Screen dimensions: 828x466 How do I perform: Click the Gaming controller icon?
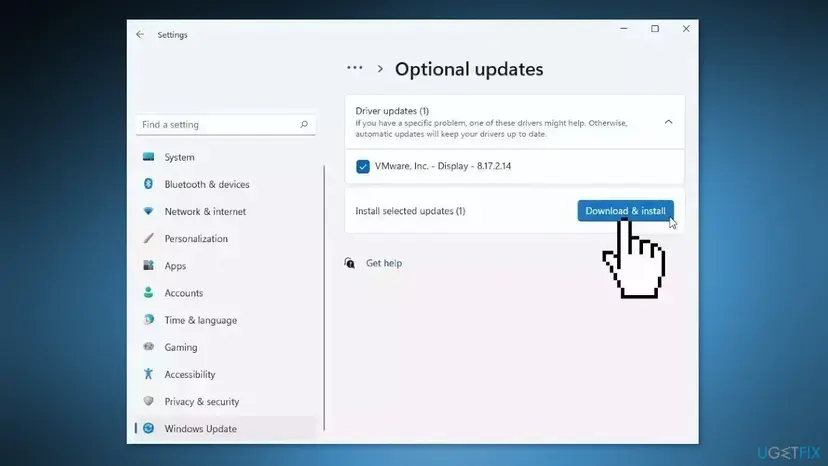pos(148,347)
